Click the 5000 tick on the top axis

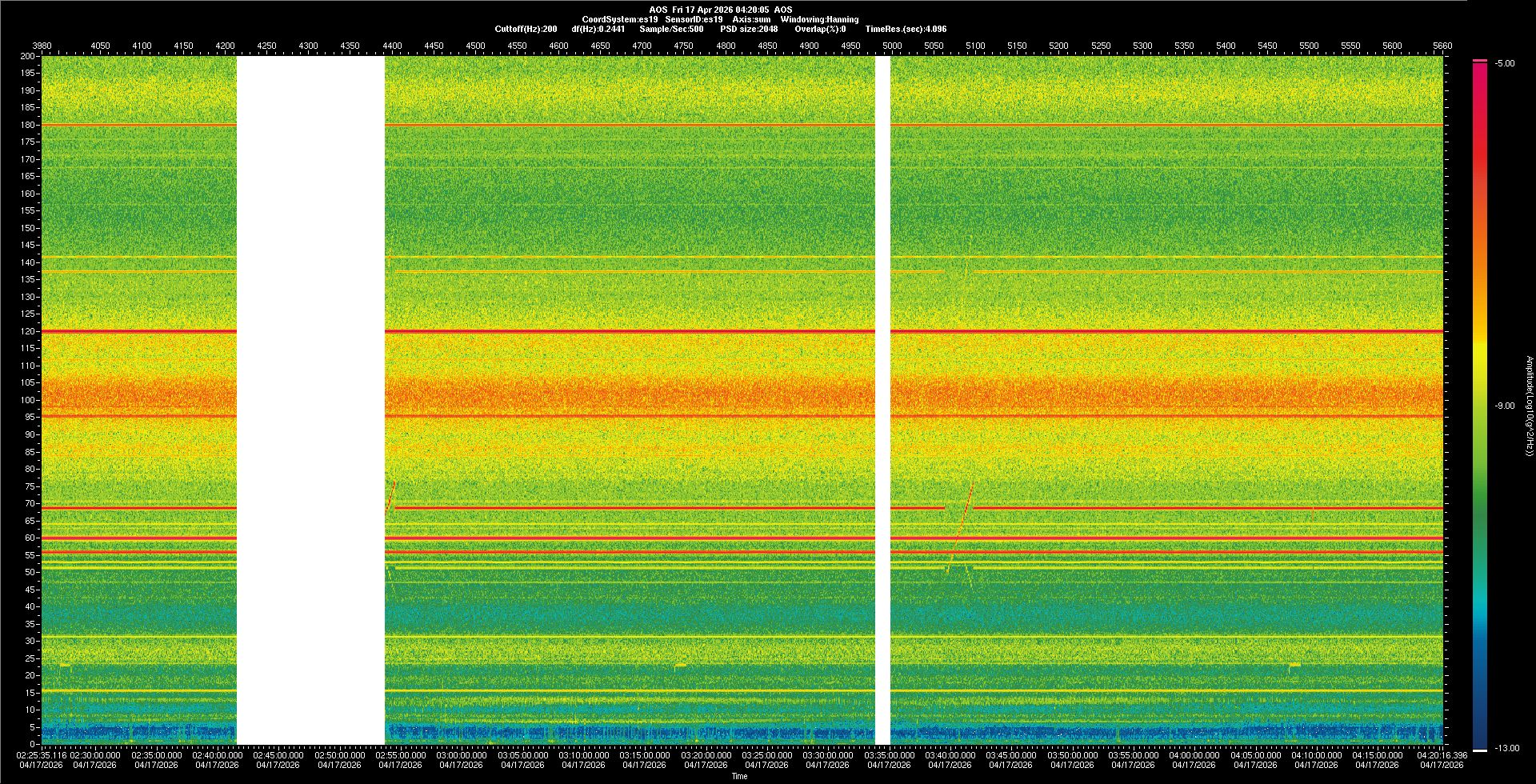click(892, 46)
